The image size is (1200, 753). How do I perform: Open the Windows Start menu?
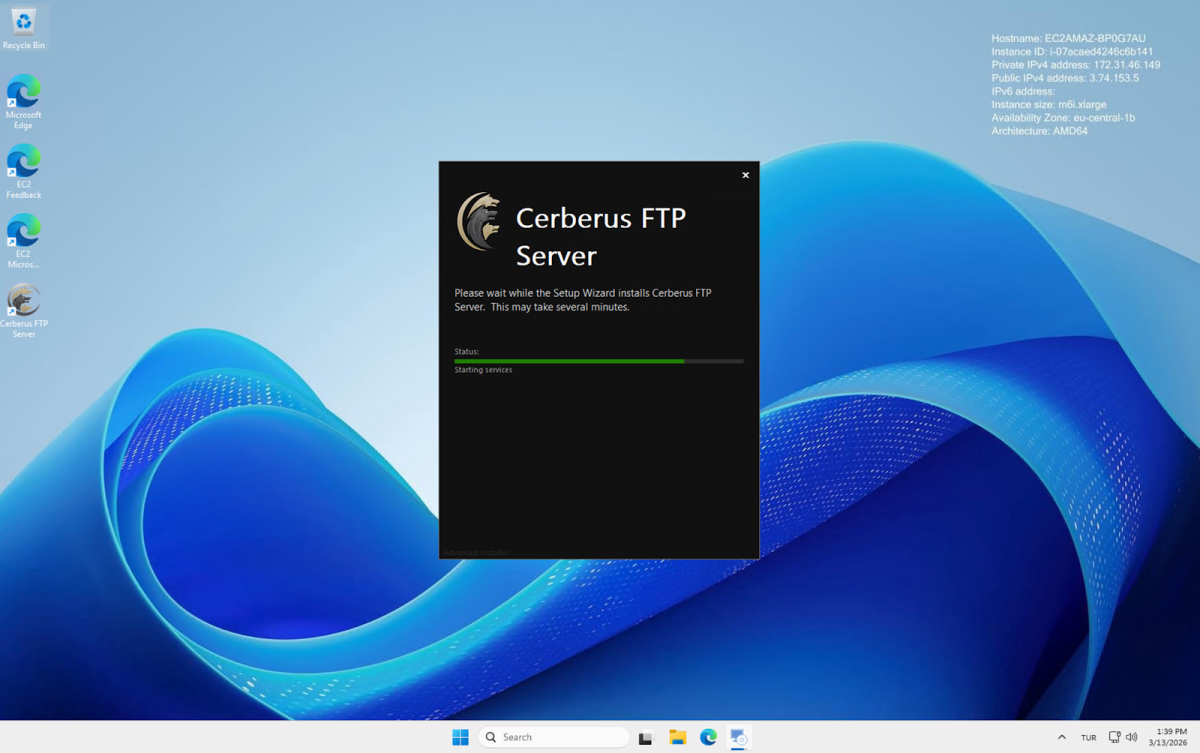click(x=460, y=737)
